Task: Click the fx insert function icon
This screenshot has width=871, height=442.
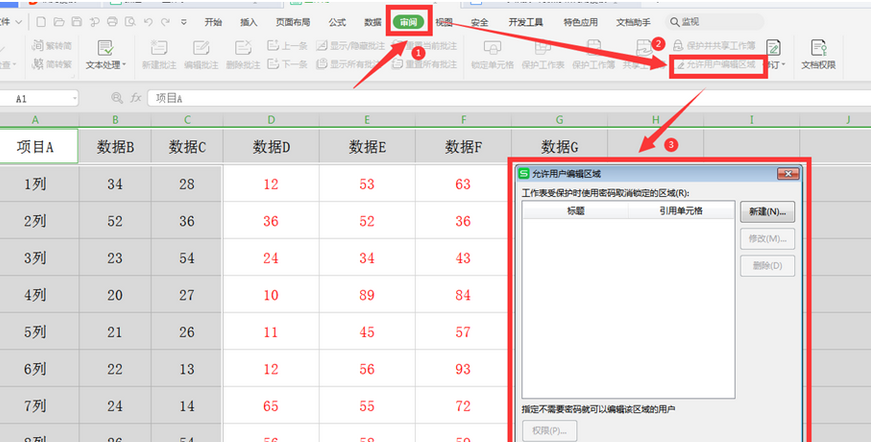Action: pyautogui.click(x=136, y=98)
